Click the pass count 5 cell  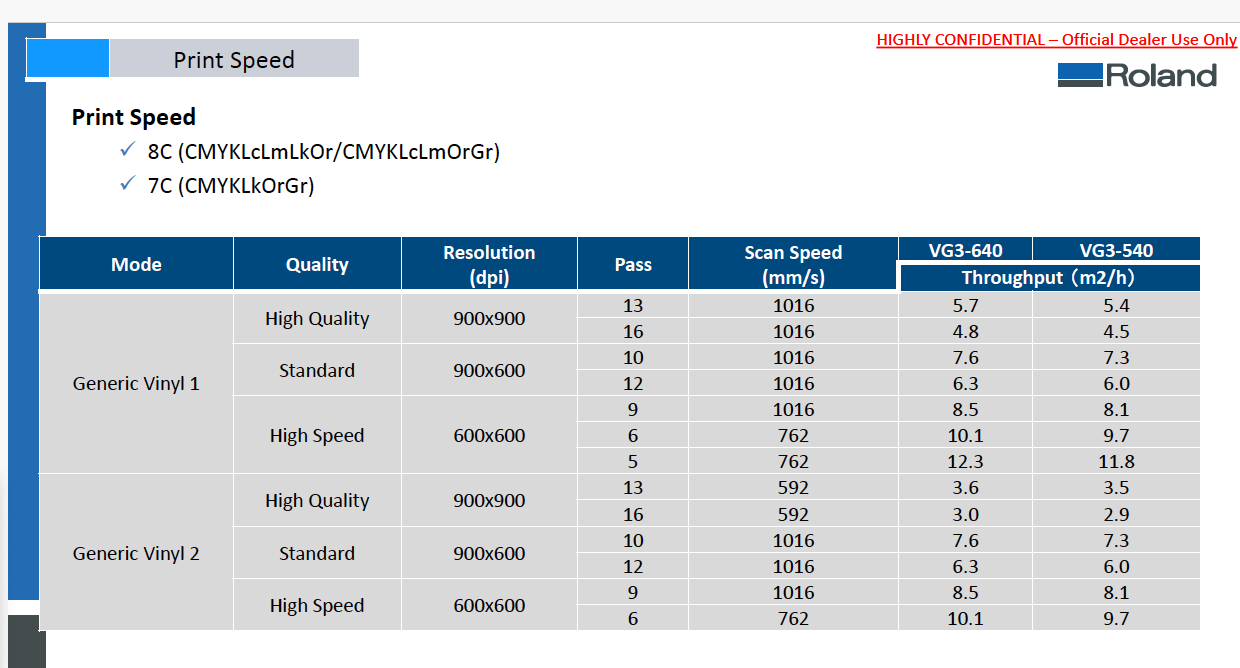tap(633, 461)
